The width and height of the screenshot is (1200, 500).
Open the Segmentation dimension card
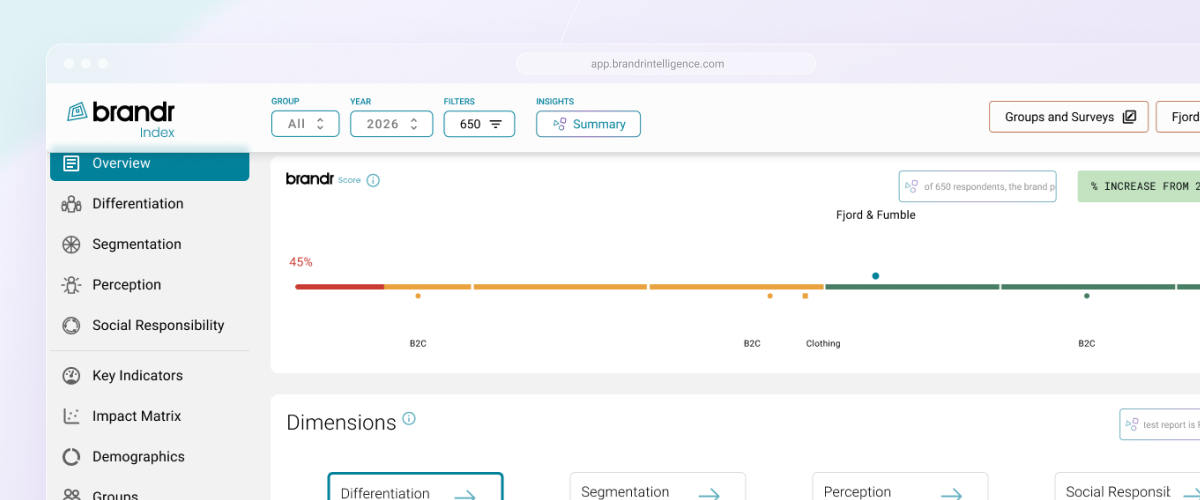point(658,487)
